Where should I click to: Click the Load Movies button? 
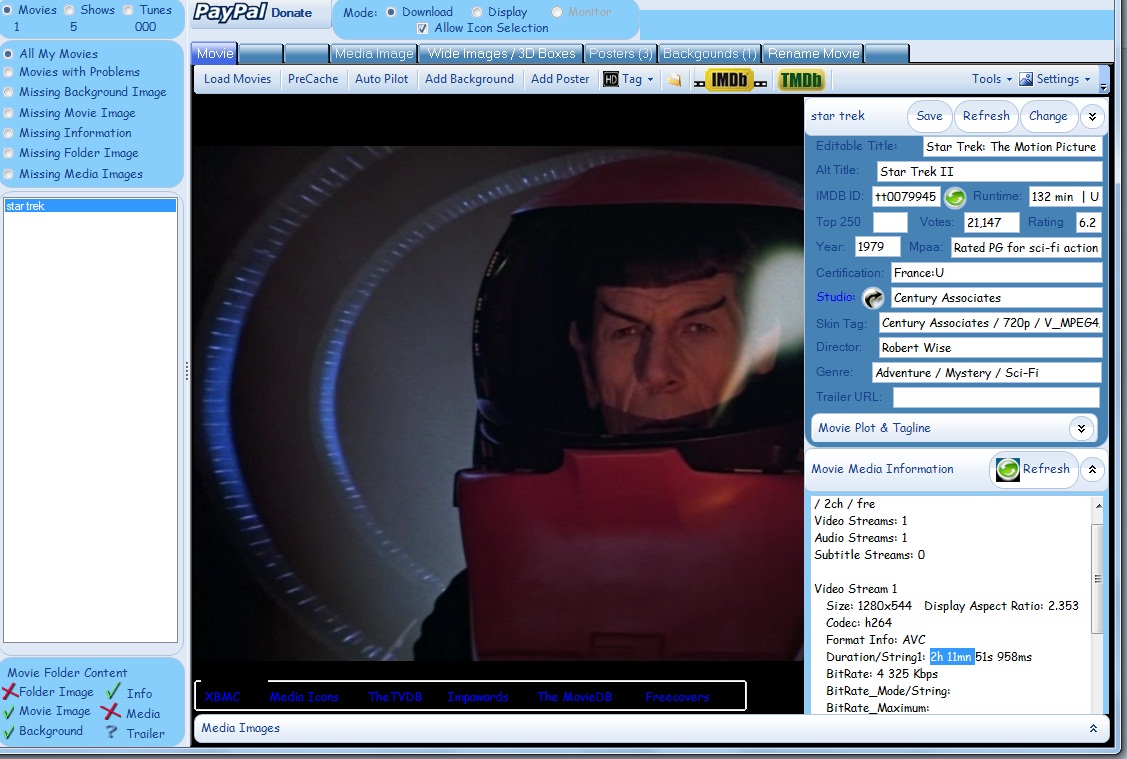237,79
